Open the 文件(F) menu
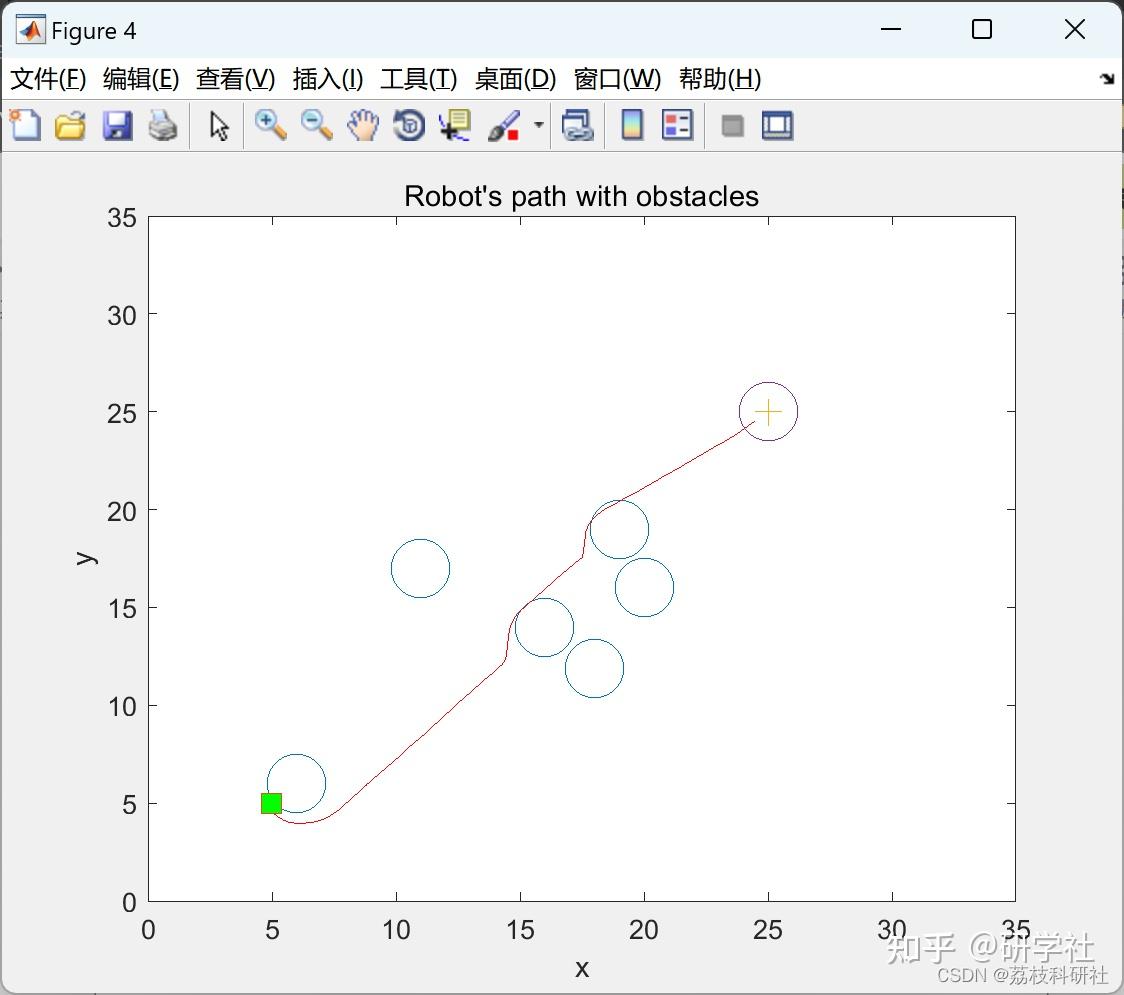This screenshot has height=995, width=1124. point(49,79)
